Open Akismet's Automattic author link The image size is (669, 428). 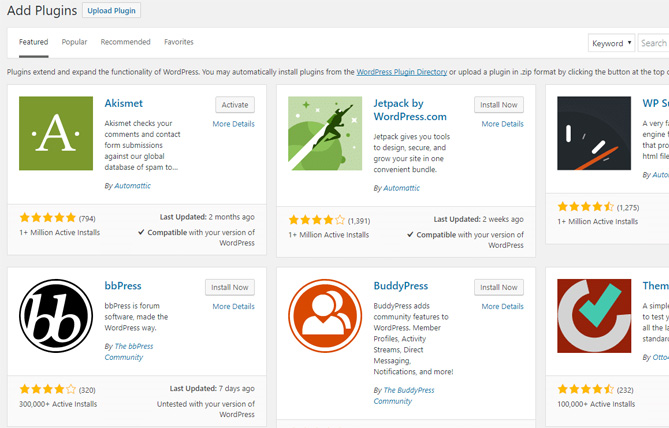point(132,186)
